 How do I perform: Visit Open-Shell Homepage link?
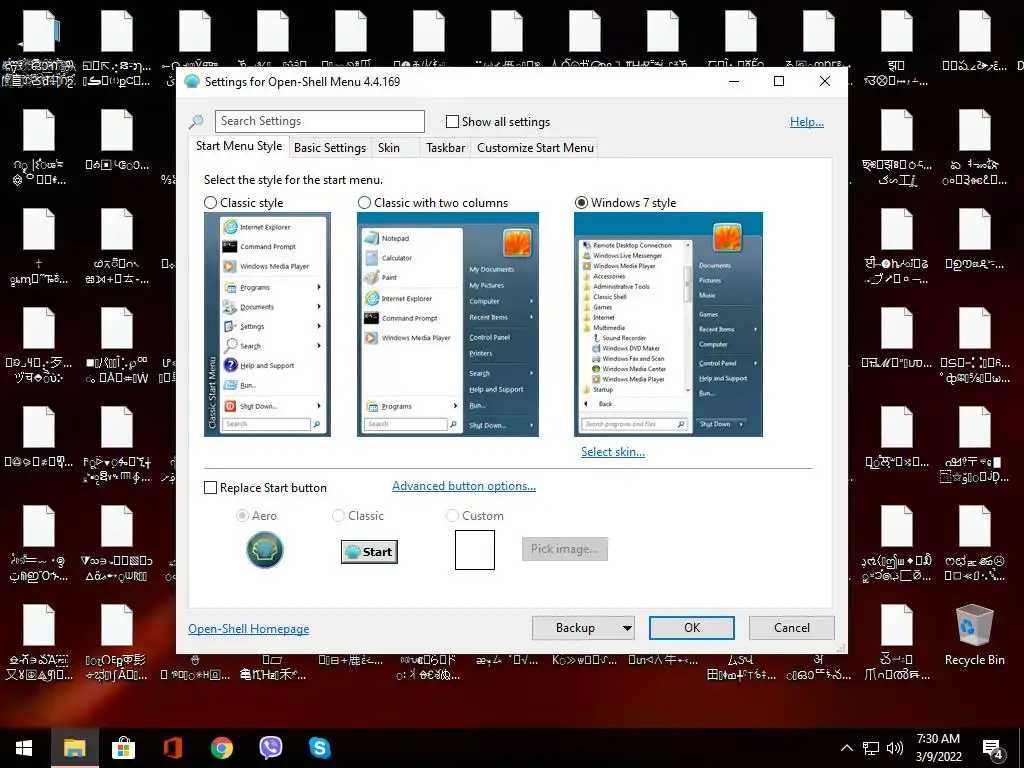[x=249, y=629]
